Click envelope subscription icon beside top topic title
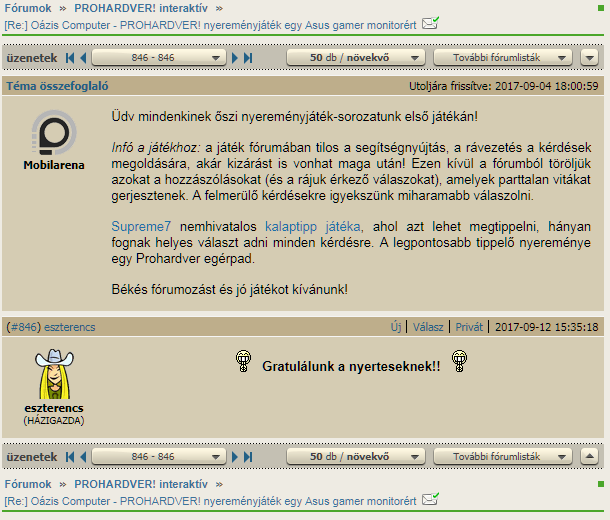610x520 pixels. (431, 23)
